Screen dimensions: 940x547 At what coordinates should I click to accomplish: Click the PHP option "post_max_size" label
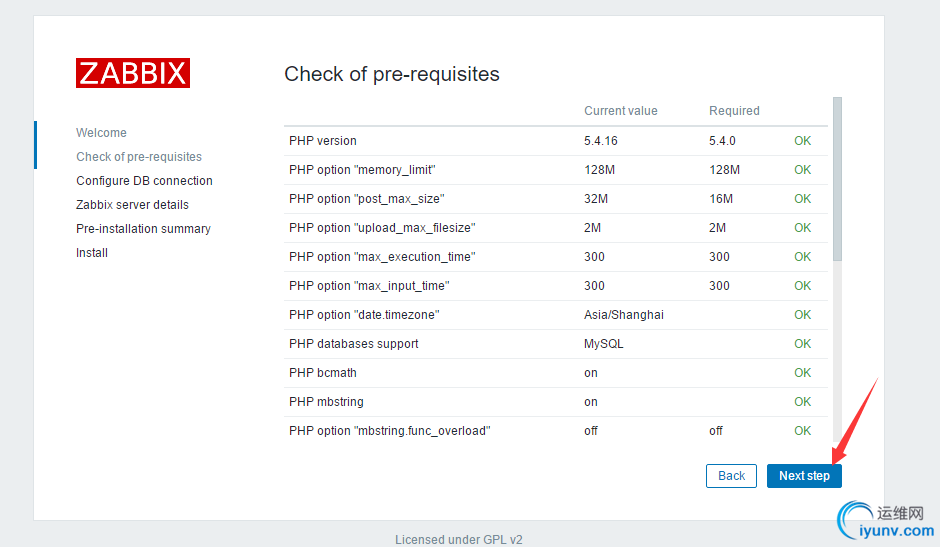click(366, 199)
